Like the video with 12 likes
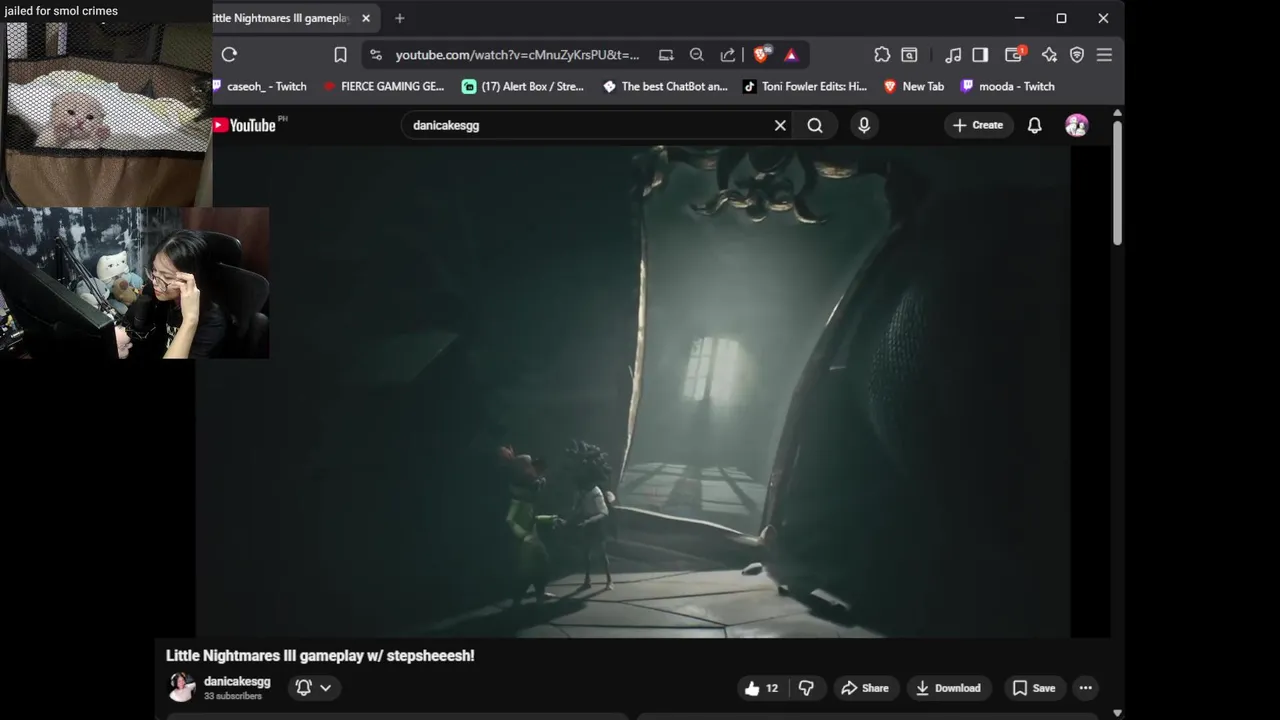 pyautogui.click(x=761, y=688)
